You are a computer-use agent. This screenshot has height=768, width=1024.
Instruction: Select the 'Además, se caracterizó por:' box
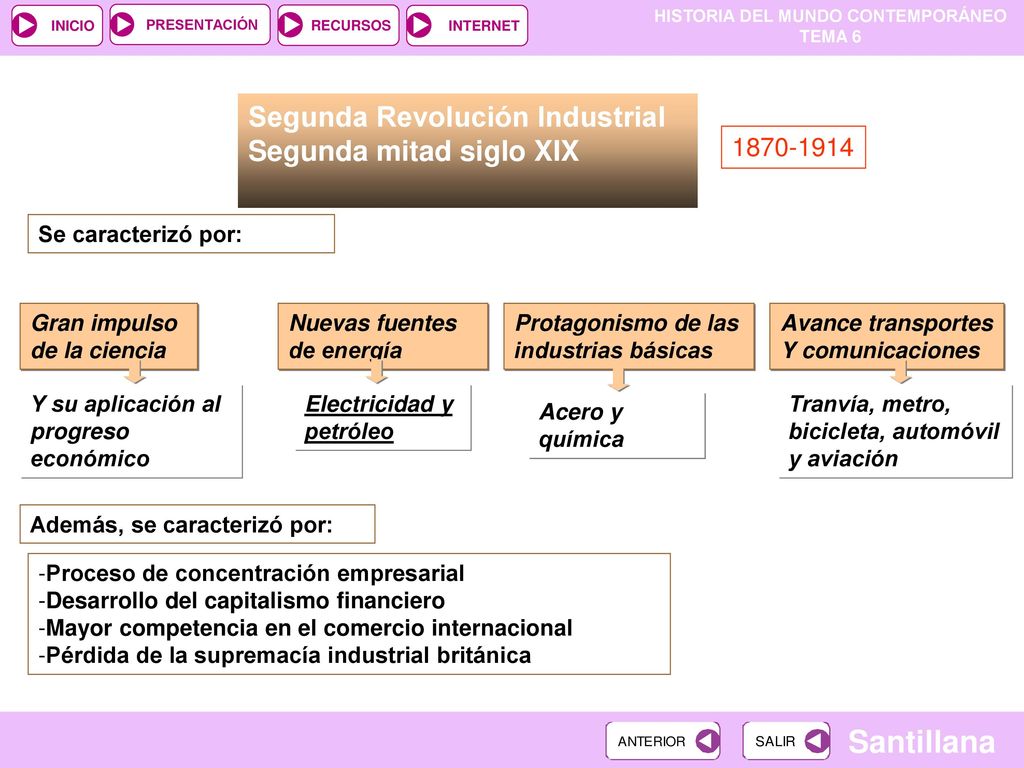coord(197,524)
